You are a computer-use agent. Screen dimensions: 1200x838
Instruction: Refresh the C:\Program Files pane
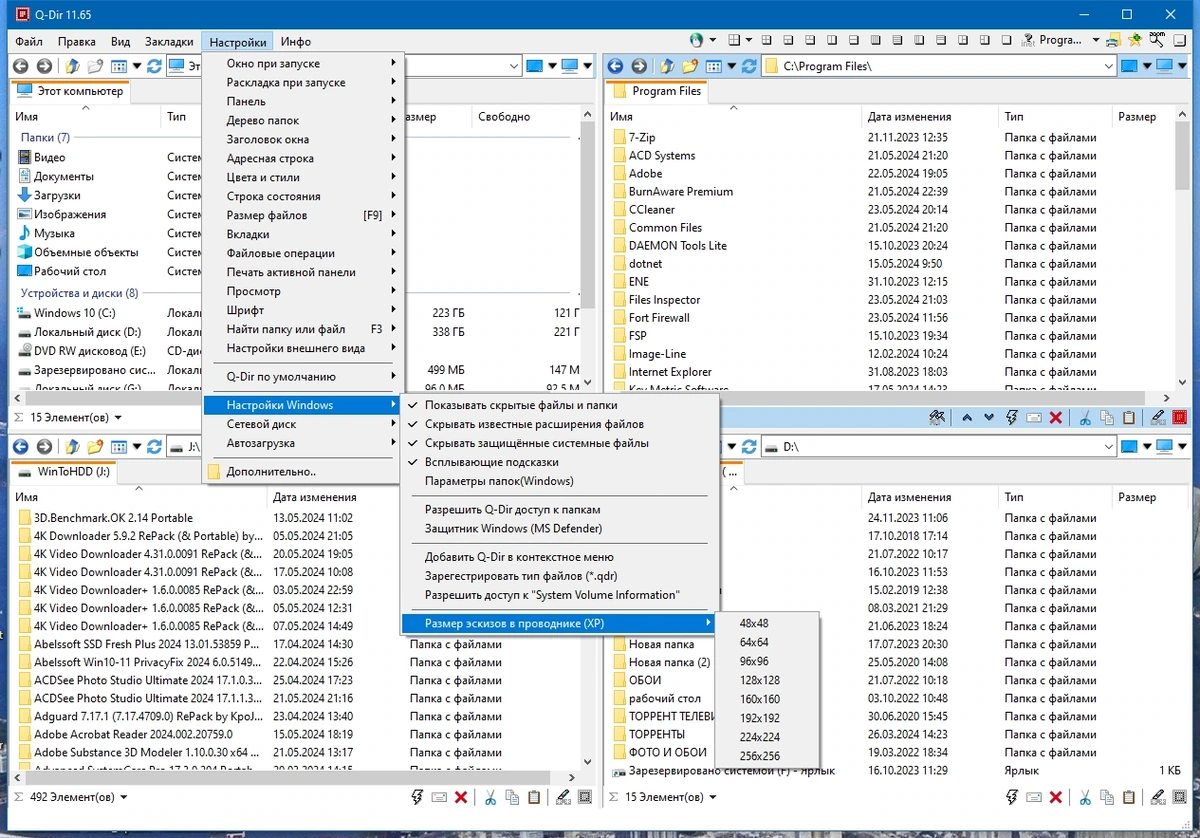[x=750, y=66]
